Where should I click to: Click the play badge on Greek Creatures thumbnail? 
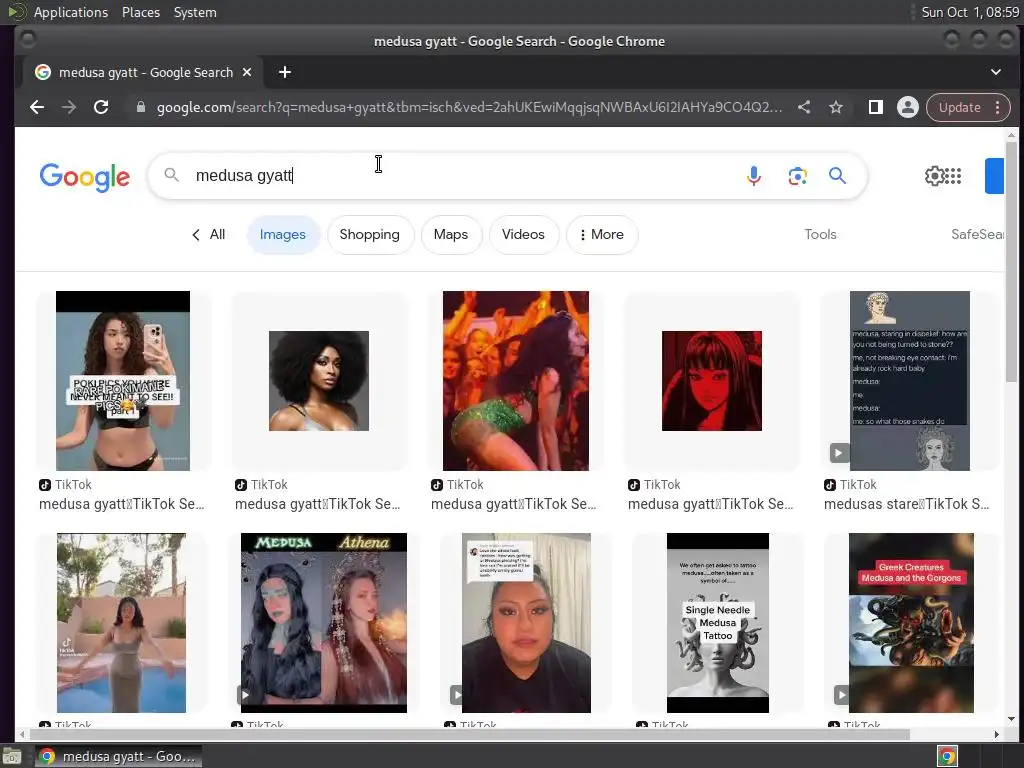[x=841, y=694]
